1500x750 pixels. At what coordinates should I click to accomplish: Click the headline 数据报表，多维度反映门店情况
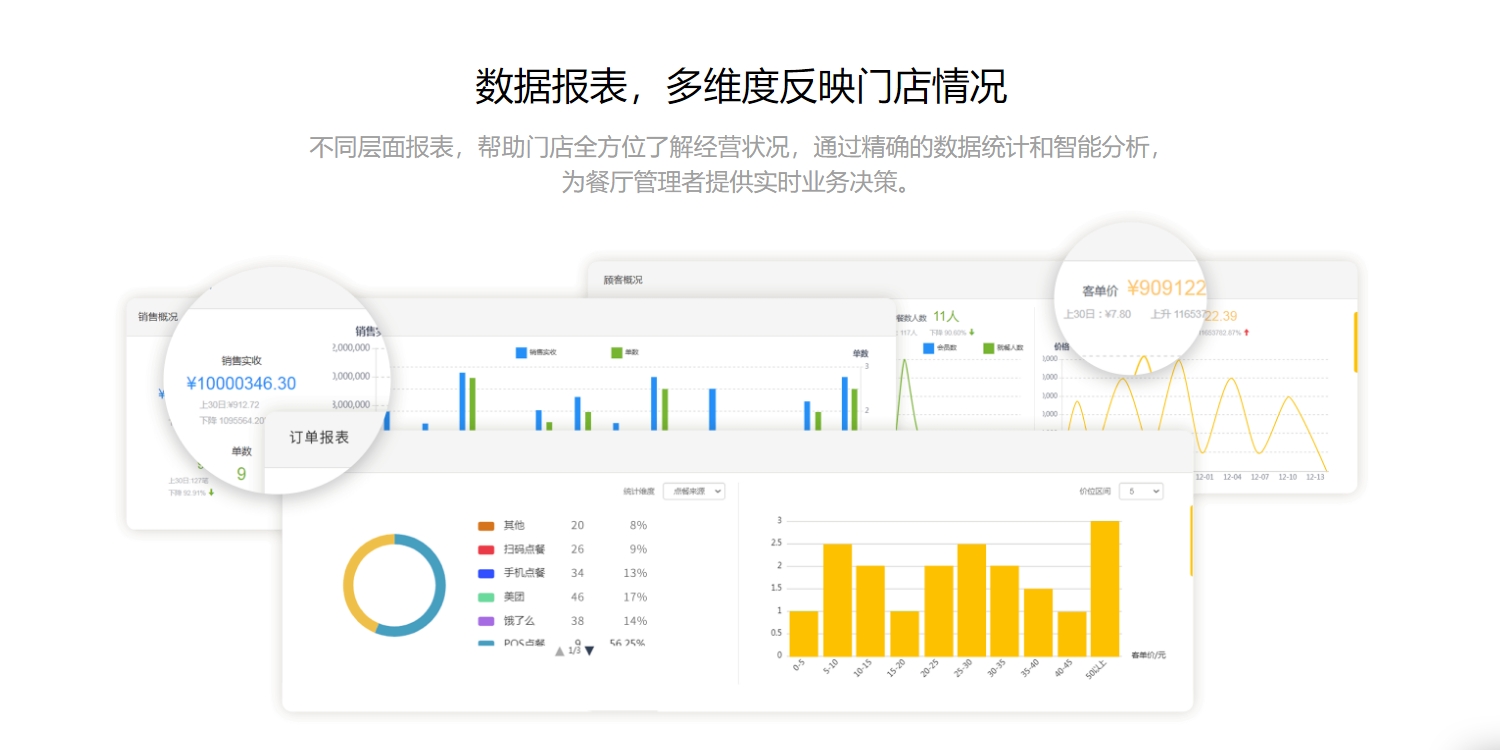coord(740,86)
